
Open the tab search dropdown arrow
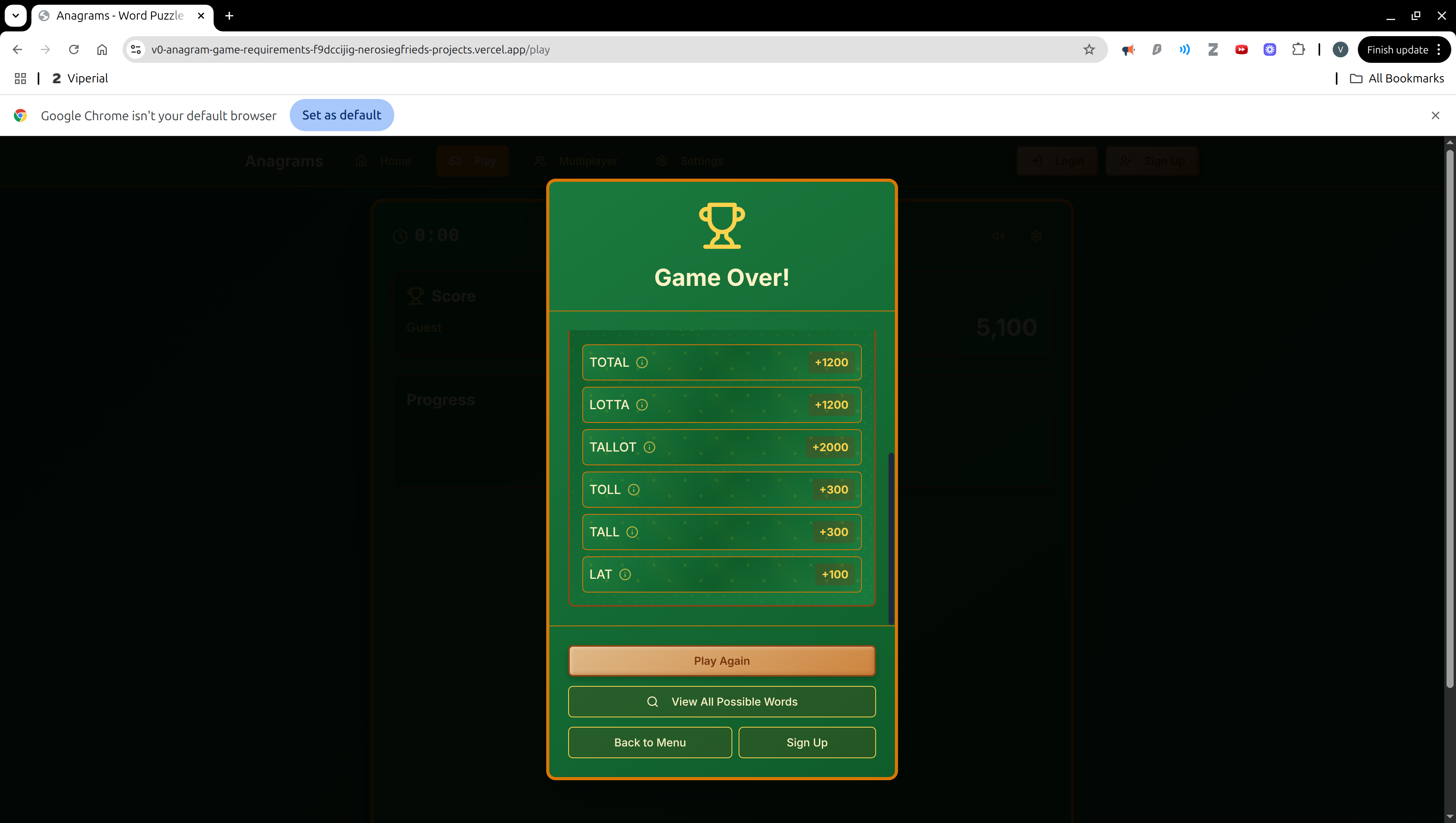click(x=15, y=16)
